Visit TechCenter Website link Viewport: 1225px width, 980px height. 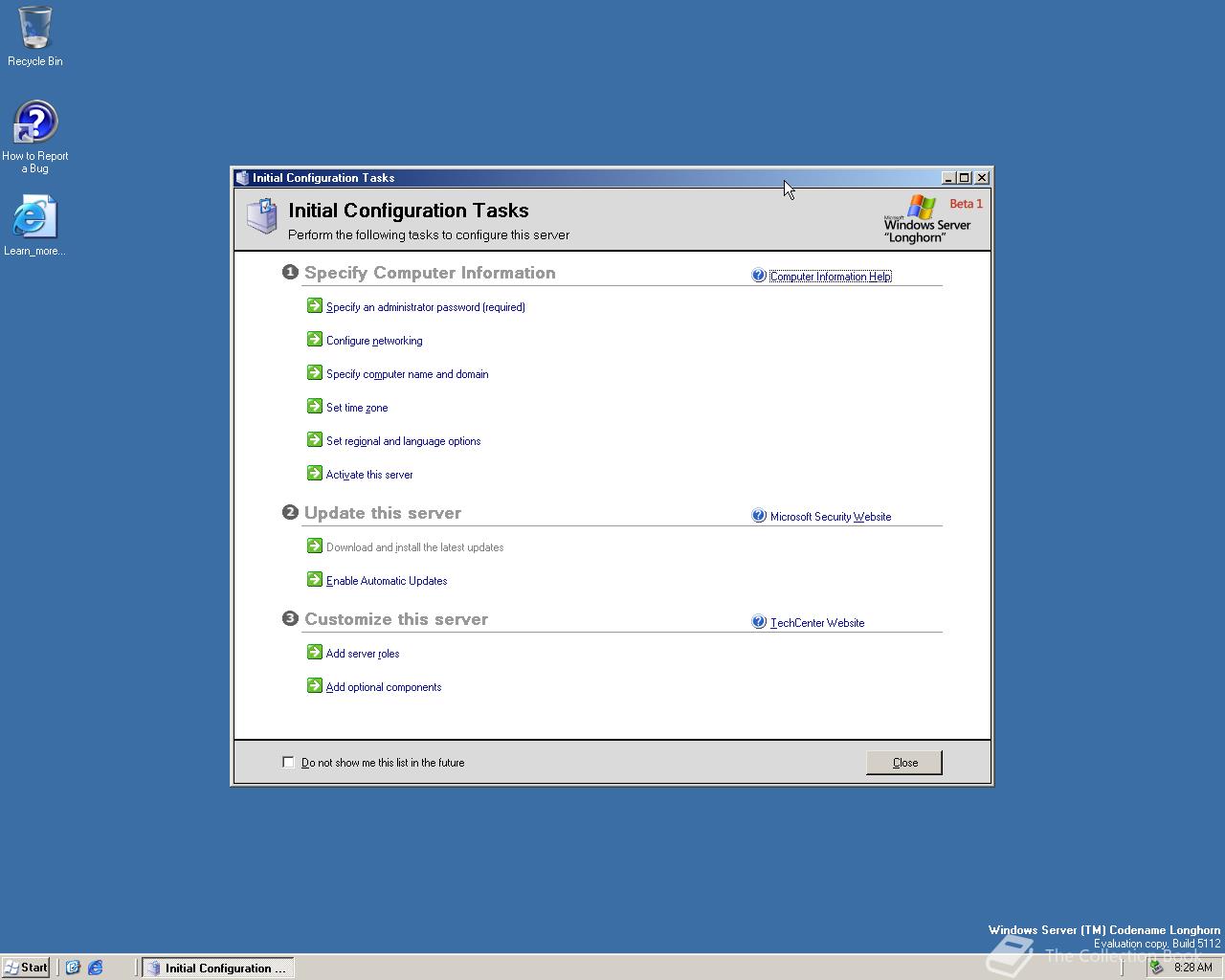[x=817, y=623]
